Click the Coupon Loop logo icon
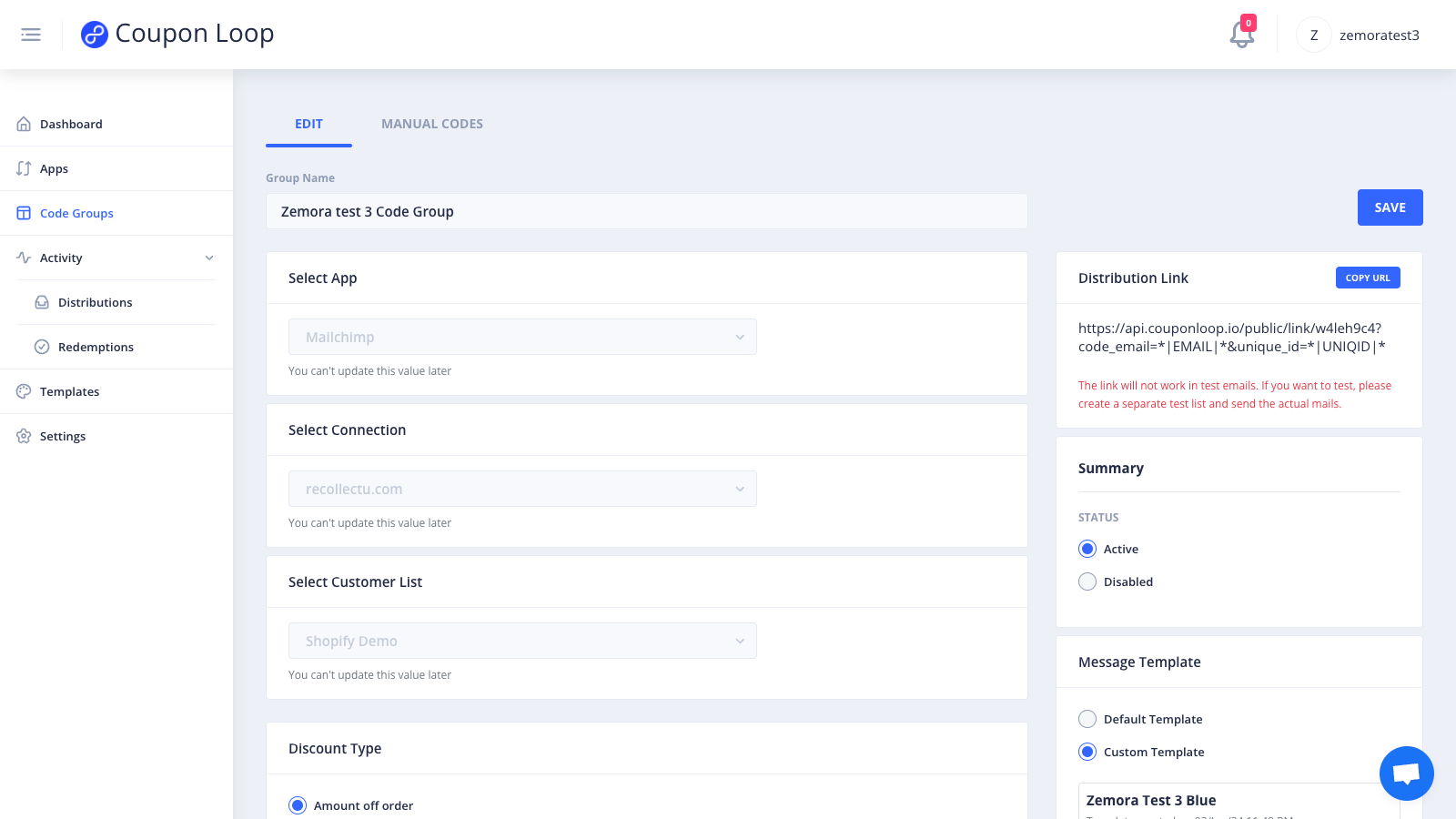The image size is (1456, 819). click(95, 35)
